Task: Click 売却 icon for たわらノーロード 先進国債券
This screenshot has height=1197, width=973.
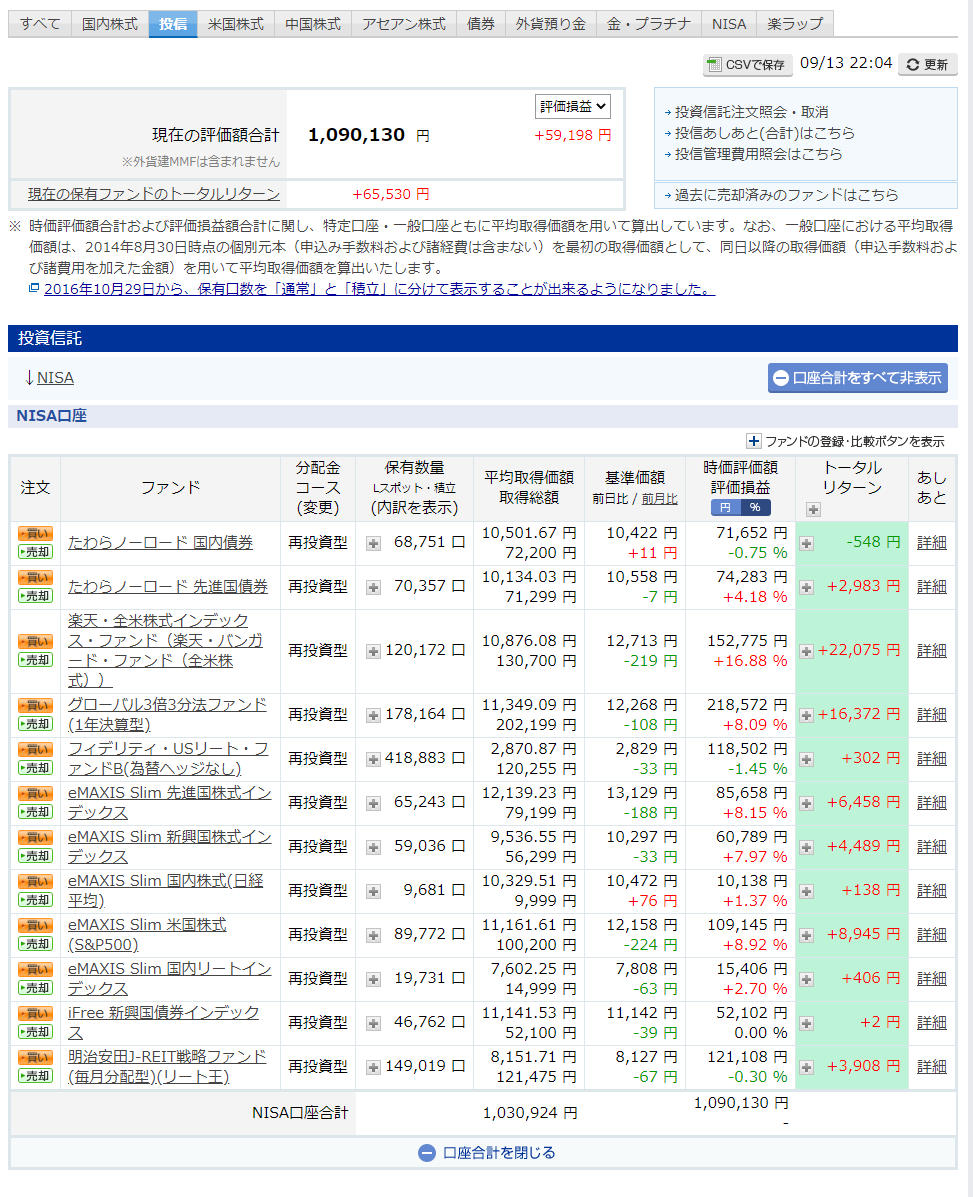Action: tap(35, 595)
